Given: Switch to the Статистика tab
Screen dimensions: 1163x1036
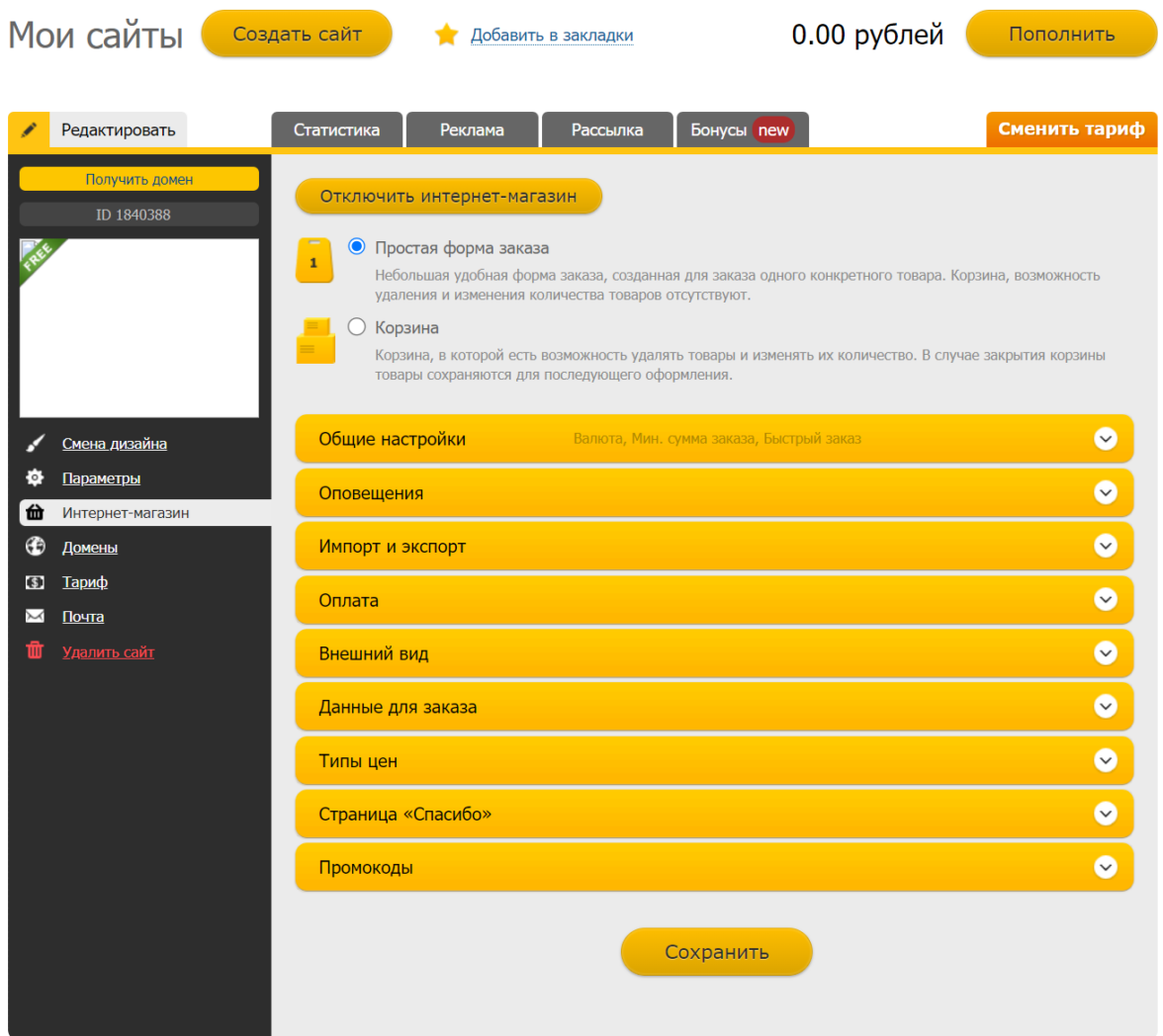Looking at the screenshot, I should (336, 129).
